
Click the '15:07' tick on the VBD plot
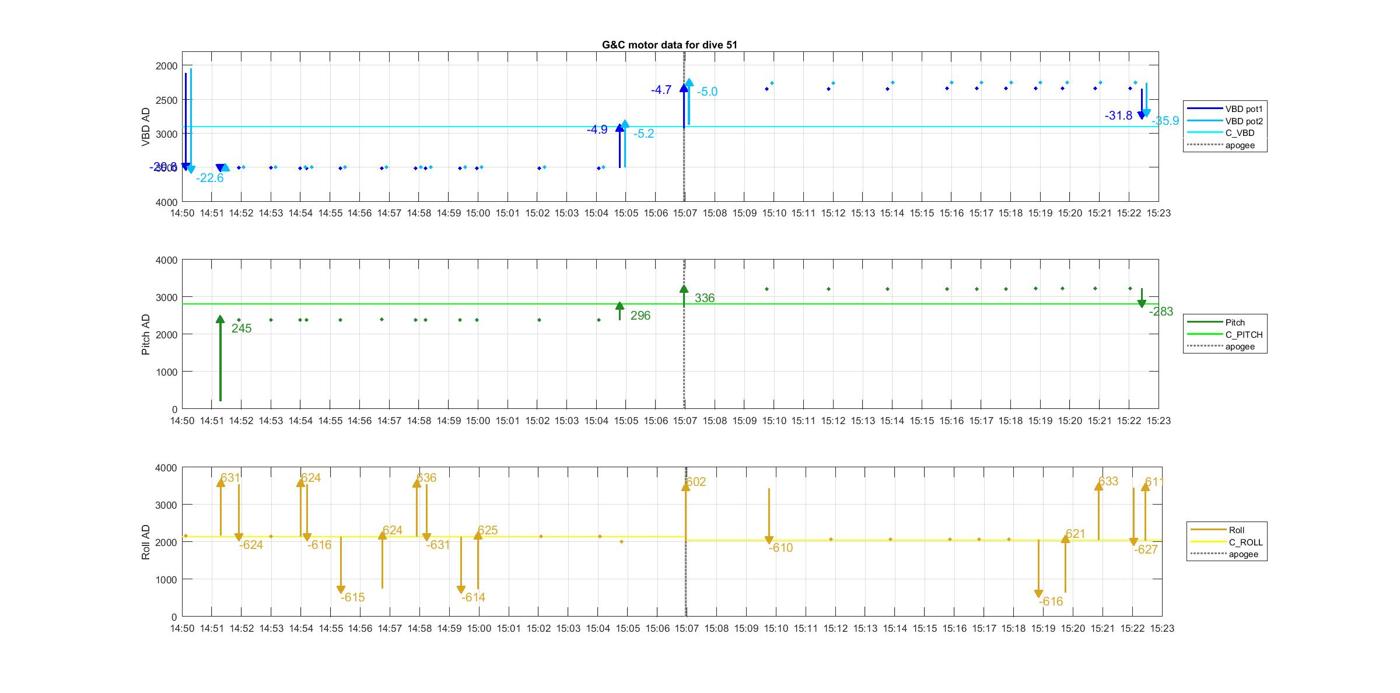(x=685, y=213)
